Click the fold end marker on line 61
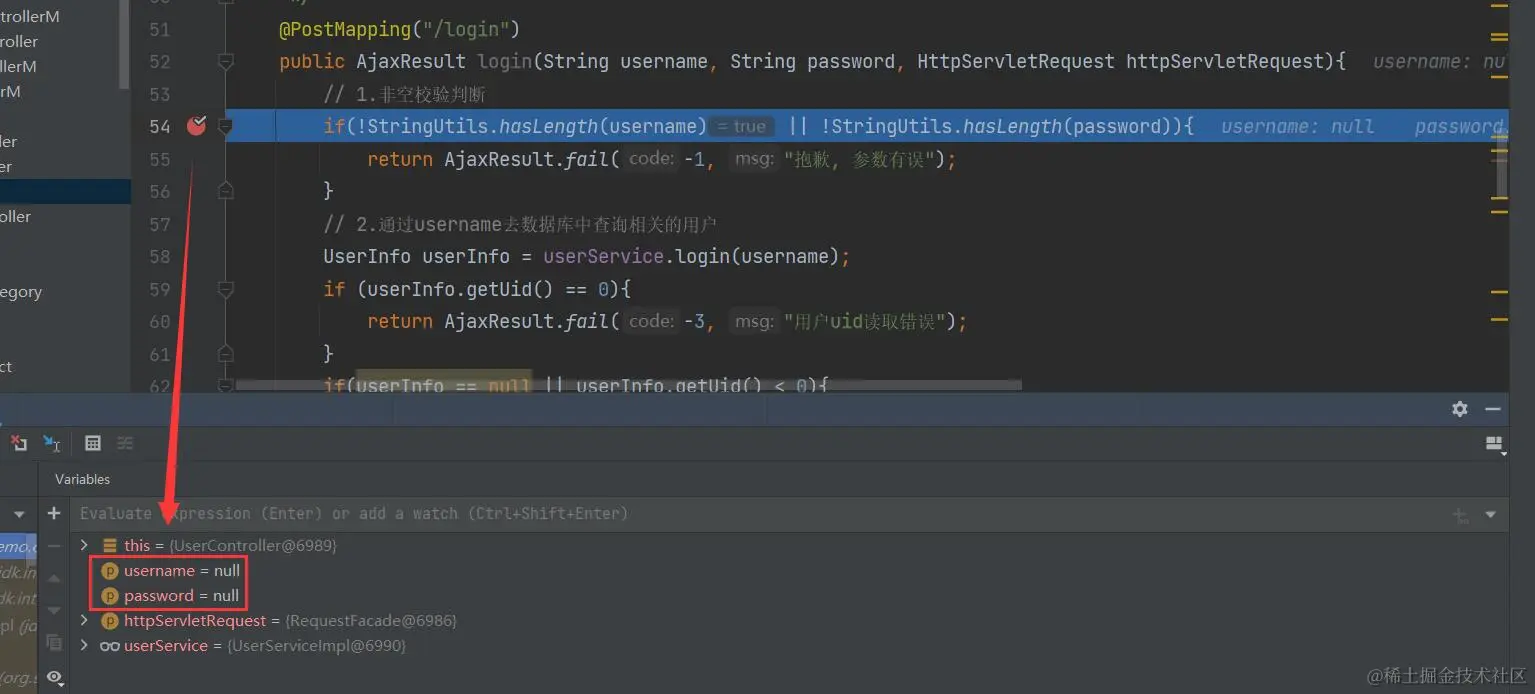The width and height of the screenshot is (1535, 694). (225, 353)
